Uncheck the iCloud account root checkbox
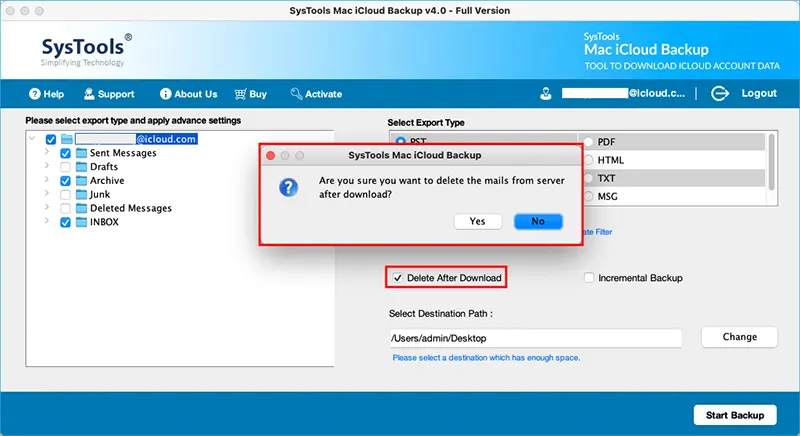Screen dimensions: 800x436 click(51, 139)
